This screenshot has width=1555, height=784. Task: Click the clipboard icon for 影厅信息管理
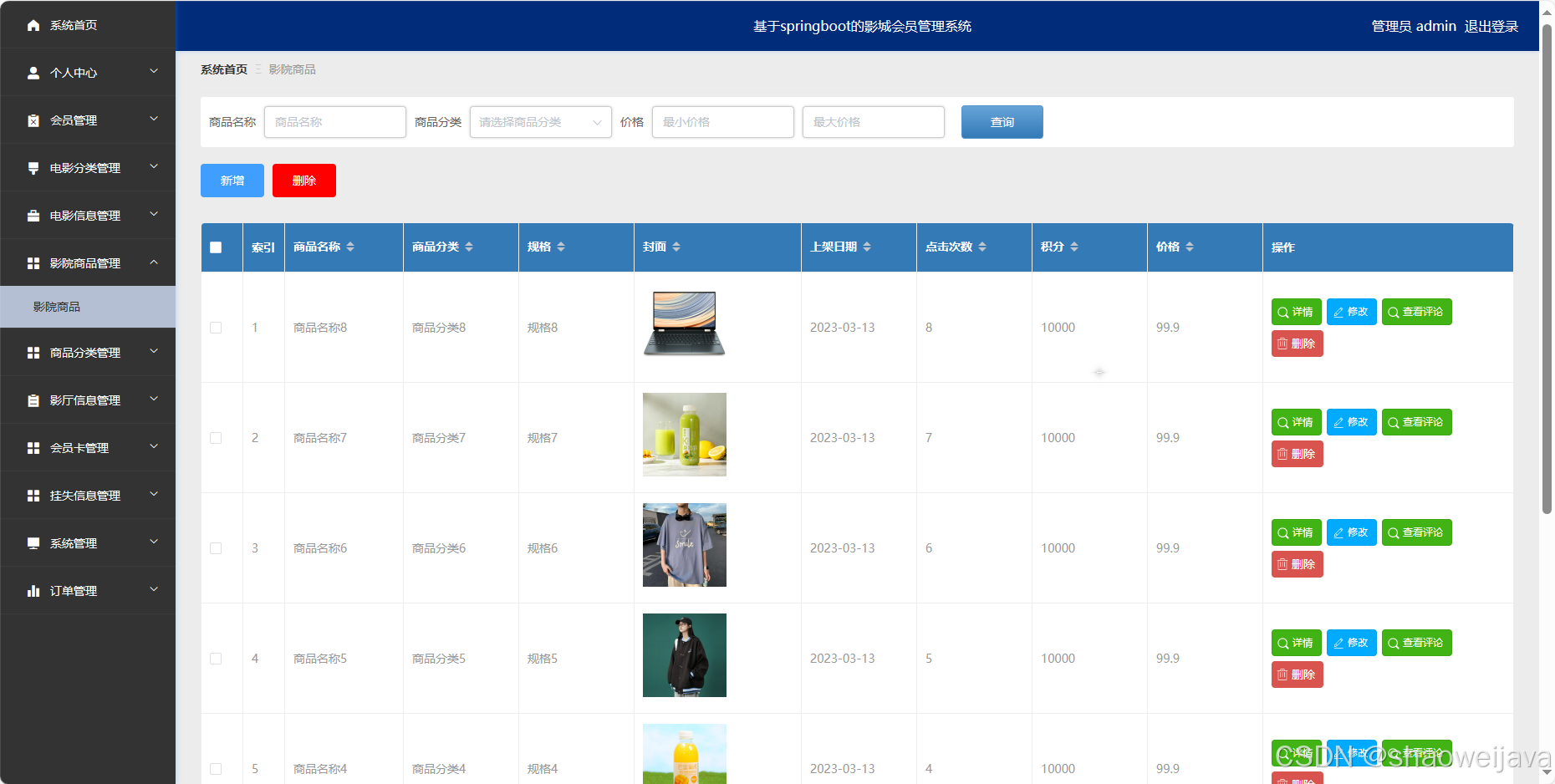[33, 400]
